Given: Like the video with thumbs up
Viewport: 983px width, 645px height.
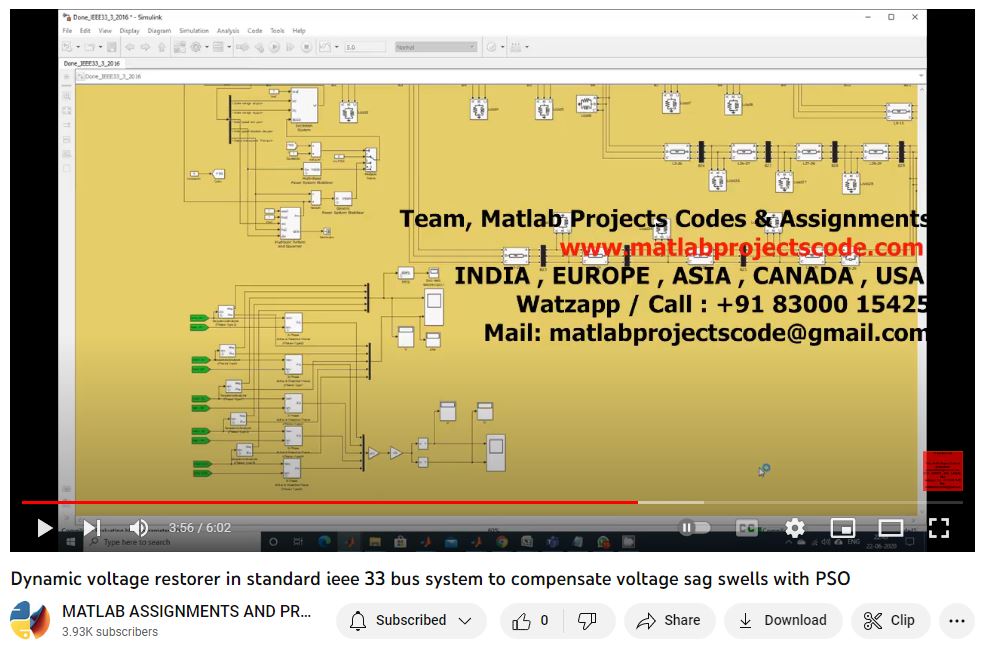Looking at the screenshot, I should point(531,620).
